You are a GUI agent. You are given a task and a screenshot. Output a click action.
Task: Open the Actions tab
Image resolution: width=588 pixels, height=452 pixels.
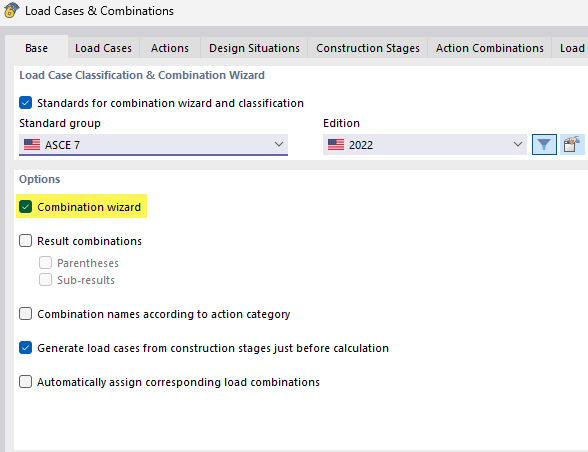click(x=170, y=48)
